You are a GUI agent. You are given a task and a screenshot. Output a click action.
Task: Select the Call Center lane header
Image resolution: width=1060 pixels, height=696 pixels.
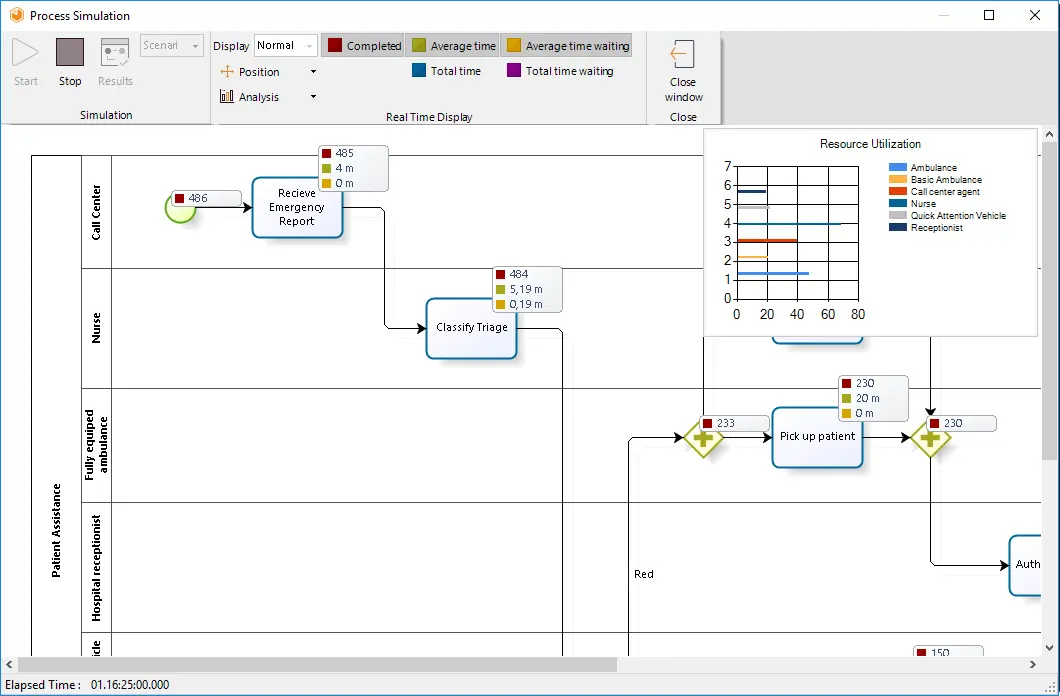(x=96, y=212)
